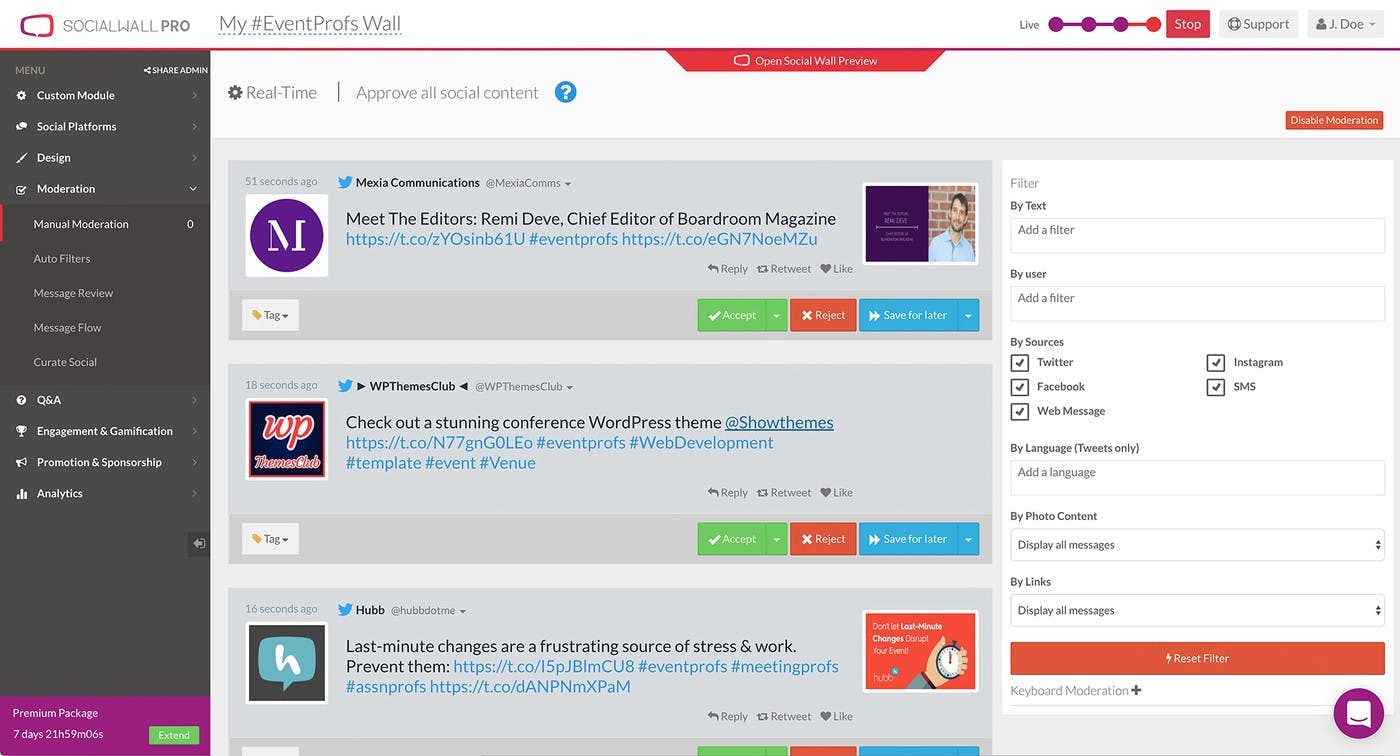Retweet the WPThemesClub tweet
Viewport: 1400px width, 756px height.
click(784, 492)
